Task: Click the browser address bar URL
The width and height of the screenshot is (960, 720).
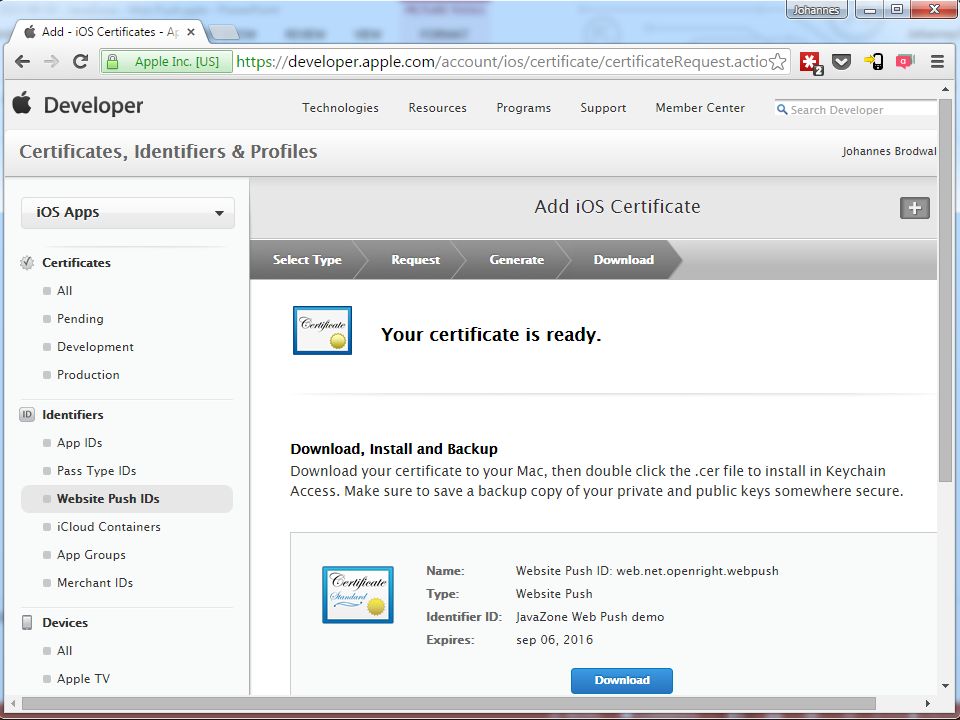Action: [502, 62]
